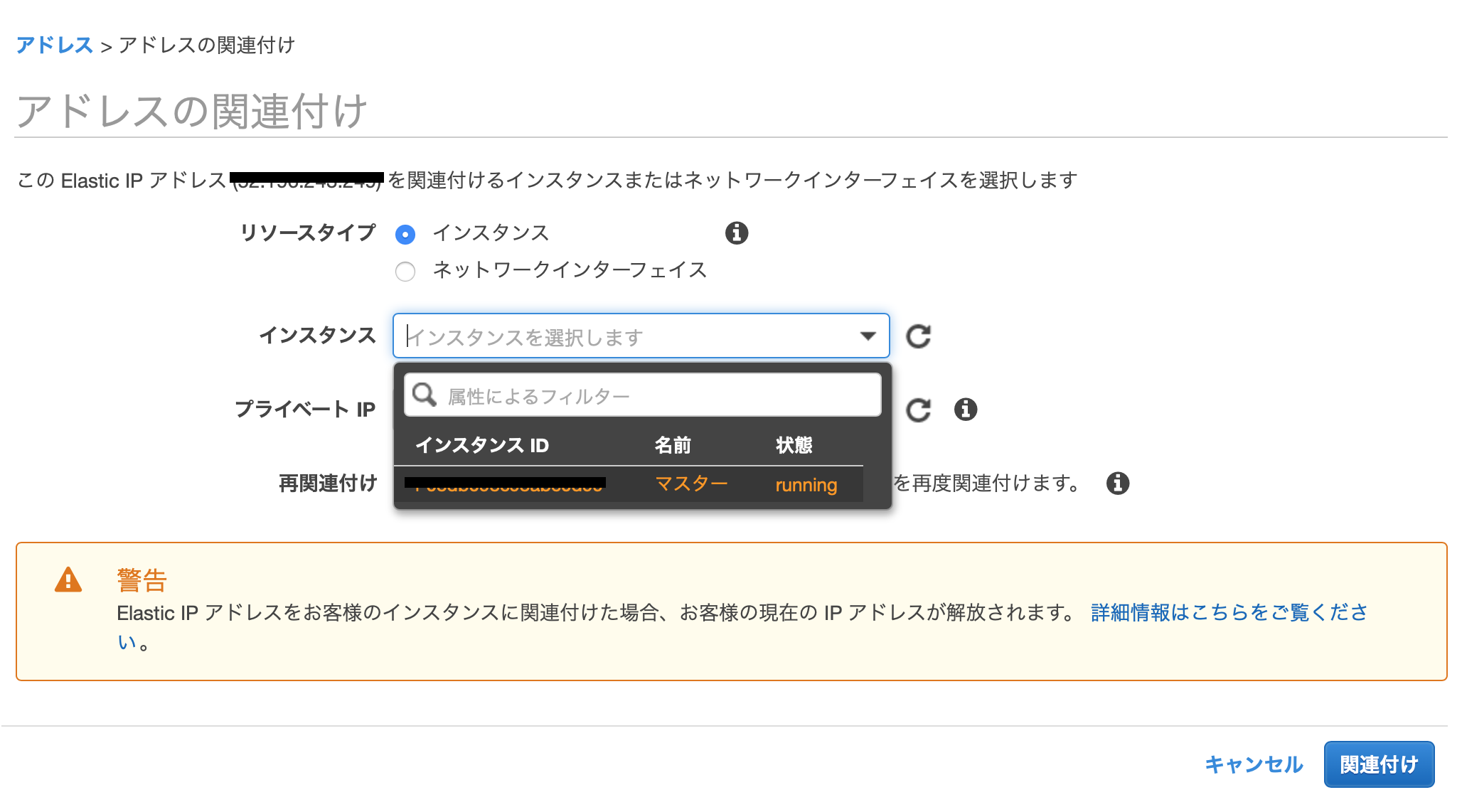The width and height of the screenshot is (1462, 812).
Task: Click the 状態 column header
Action: pyautogui.click(x=794, y=446)
